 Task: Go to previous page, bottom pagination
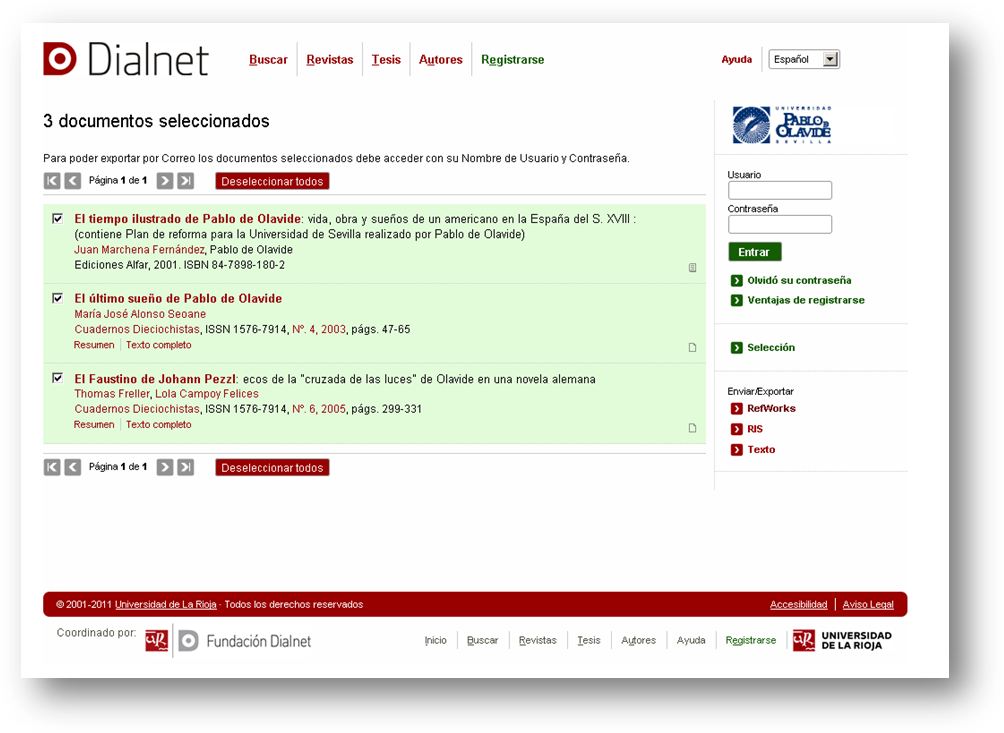click(x=73, y=467)
